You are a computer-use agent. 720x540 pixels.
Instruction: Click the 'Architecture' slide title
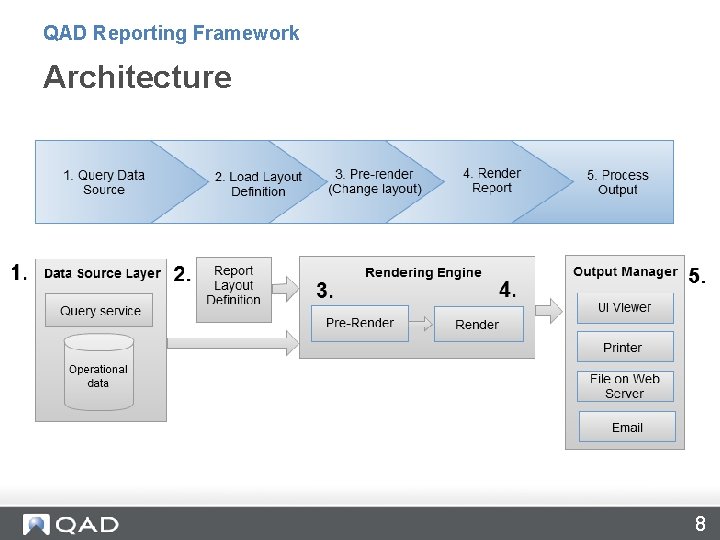click(137, 77)
